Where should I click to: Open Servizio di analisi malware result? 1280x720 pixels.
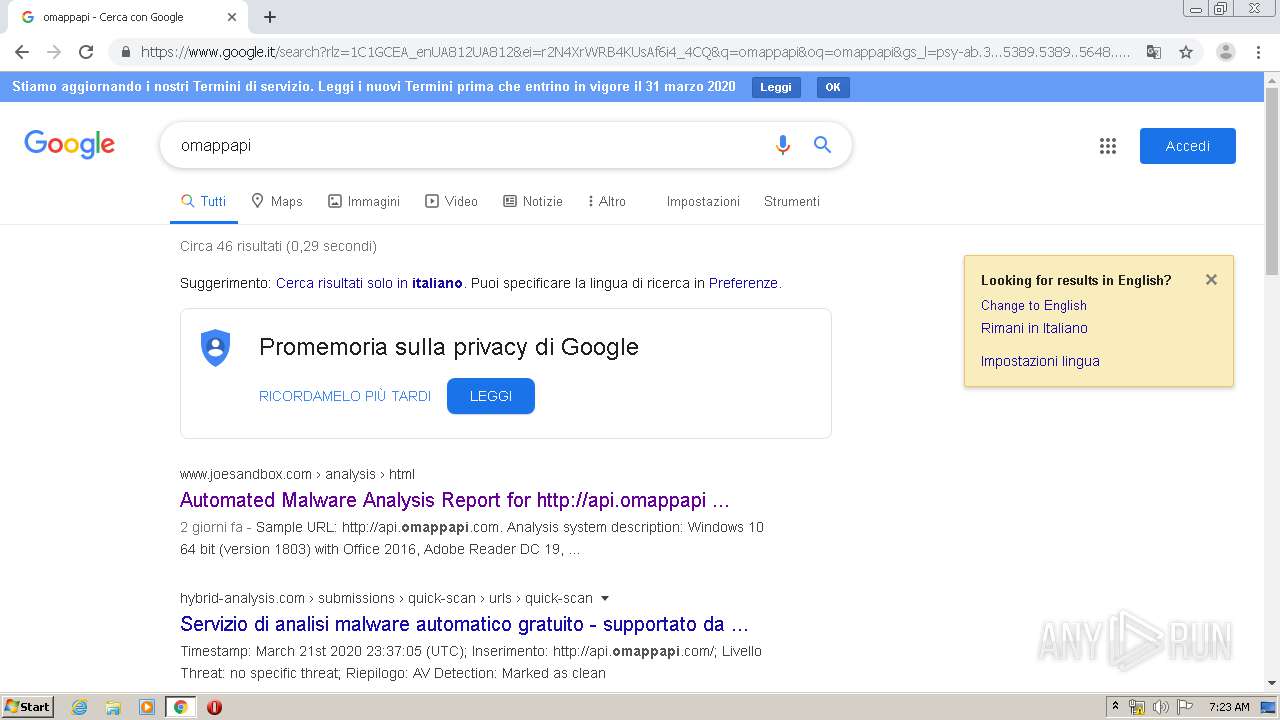click(464, 624)
